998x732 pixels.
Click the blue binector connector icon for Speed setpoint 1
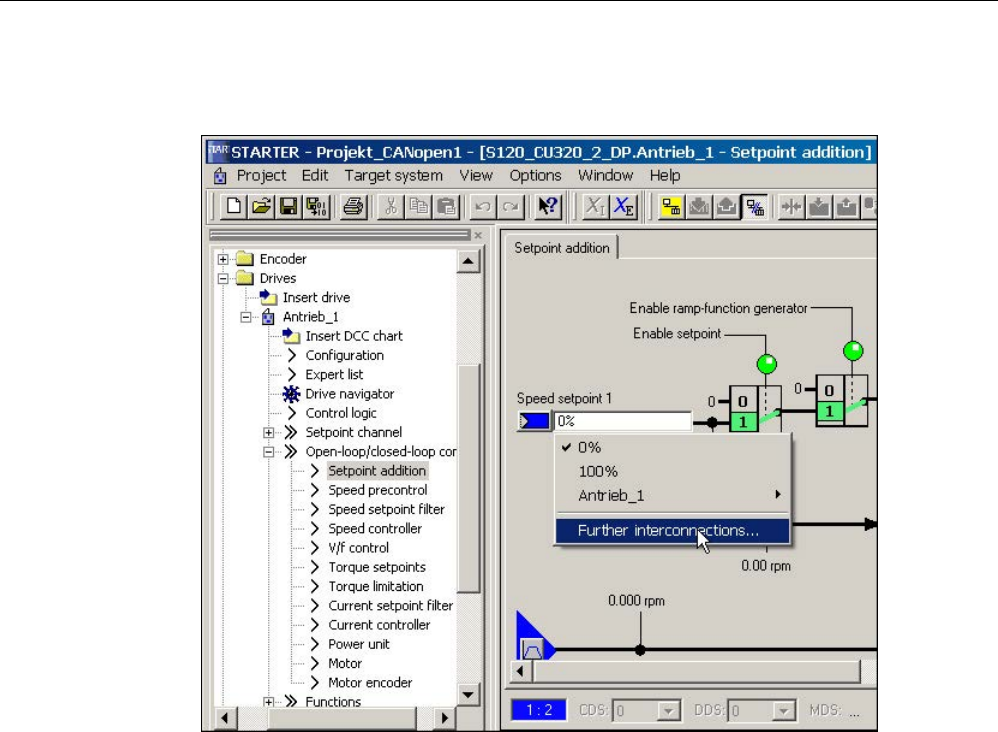click(x=534, y=421)
